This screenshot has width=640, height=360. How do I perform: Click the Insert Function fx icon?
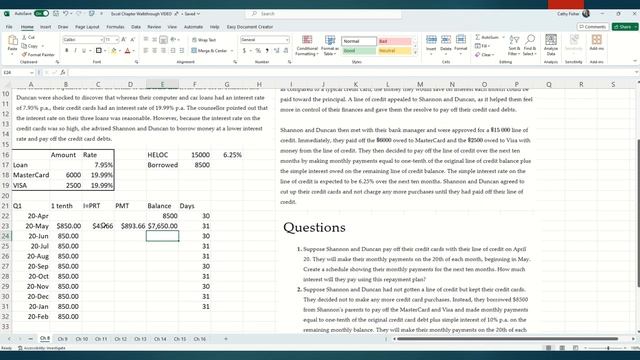click(62, 72)
